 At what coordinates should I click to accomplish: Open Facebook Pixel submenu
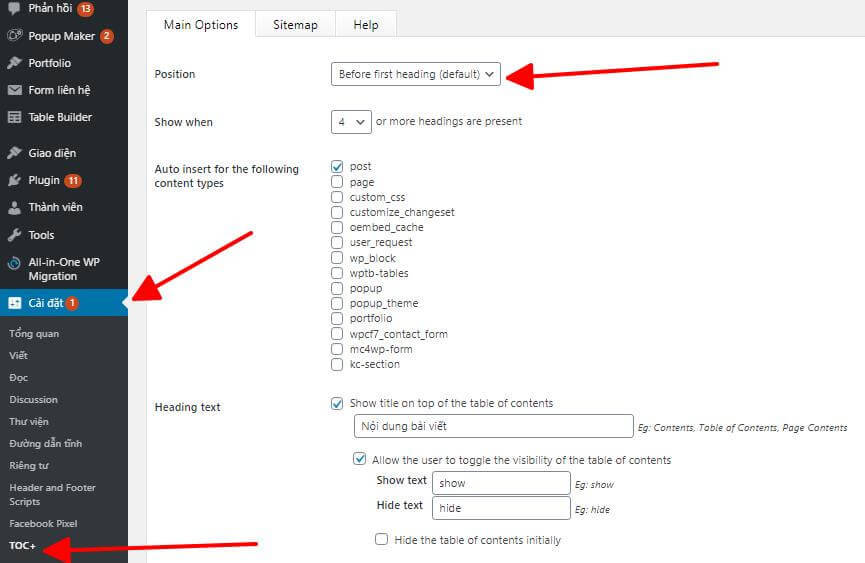[x=44, y=523]
